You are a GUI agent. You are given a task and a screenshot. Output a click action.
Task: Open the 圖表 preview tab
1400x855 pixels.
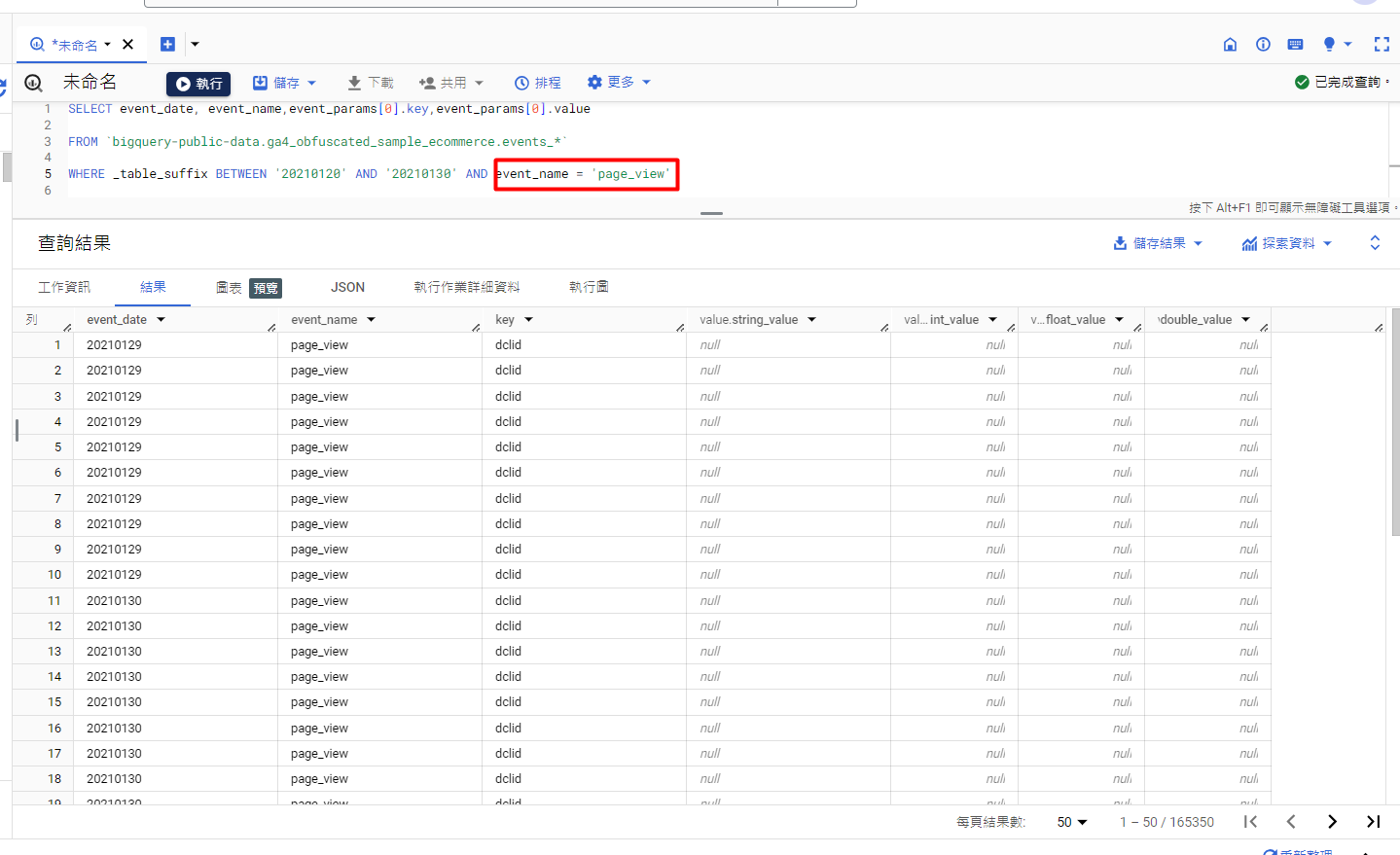pos(248,287)
